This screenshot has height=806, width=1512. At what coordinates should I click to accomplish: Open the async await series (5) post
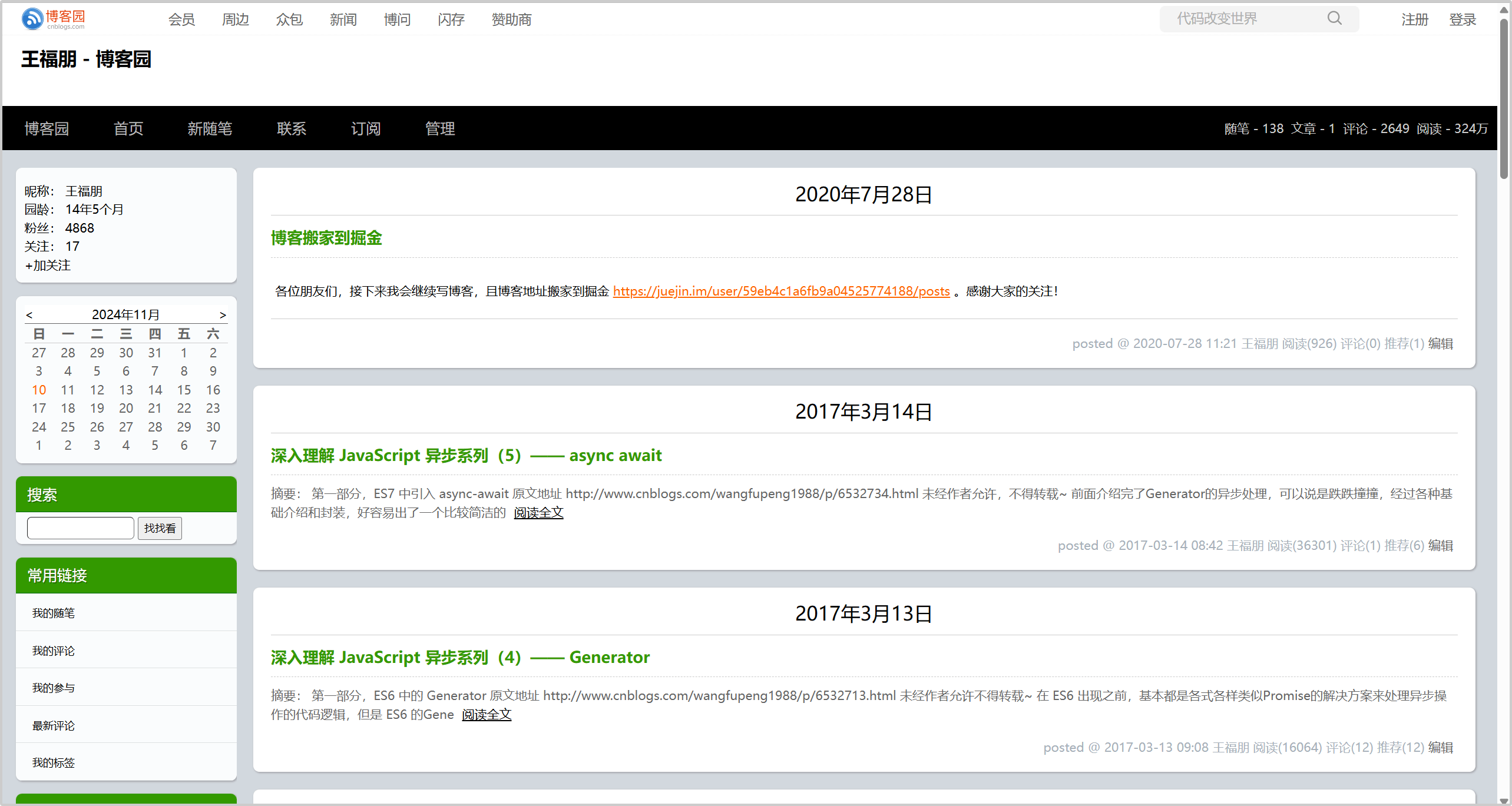466,455
